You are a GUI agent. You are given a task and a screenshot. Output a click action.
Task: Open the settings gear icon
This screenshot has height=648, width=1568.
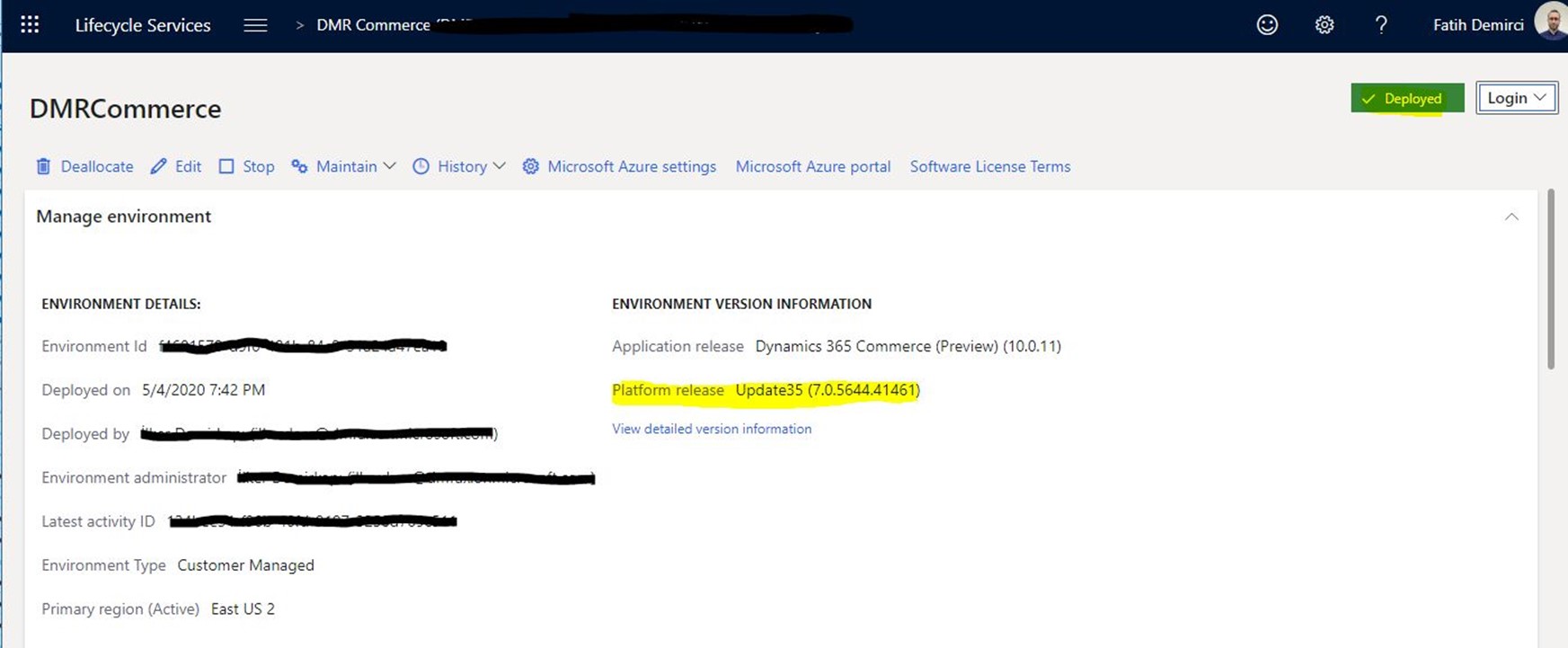point(1324,25)
